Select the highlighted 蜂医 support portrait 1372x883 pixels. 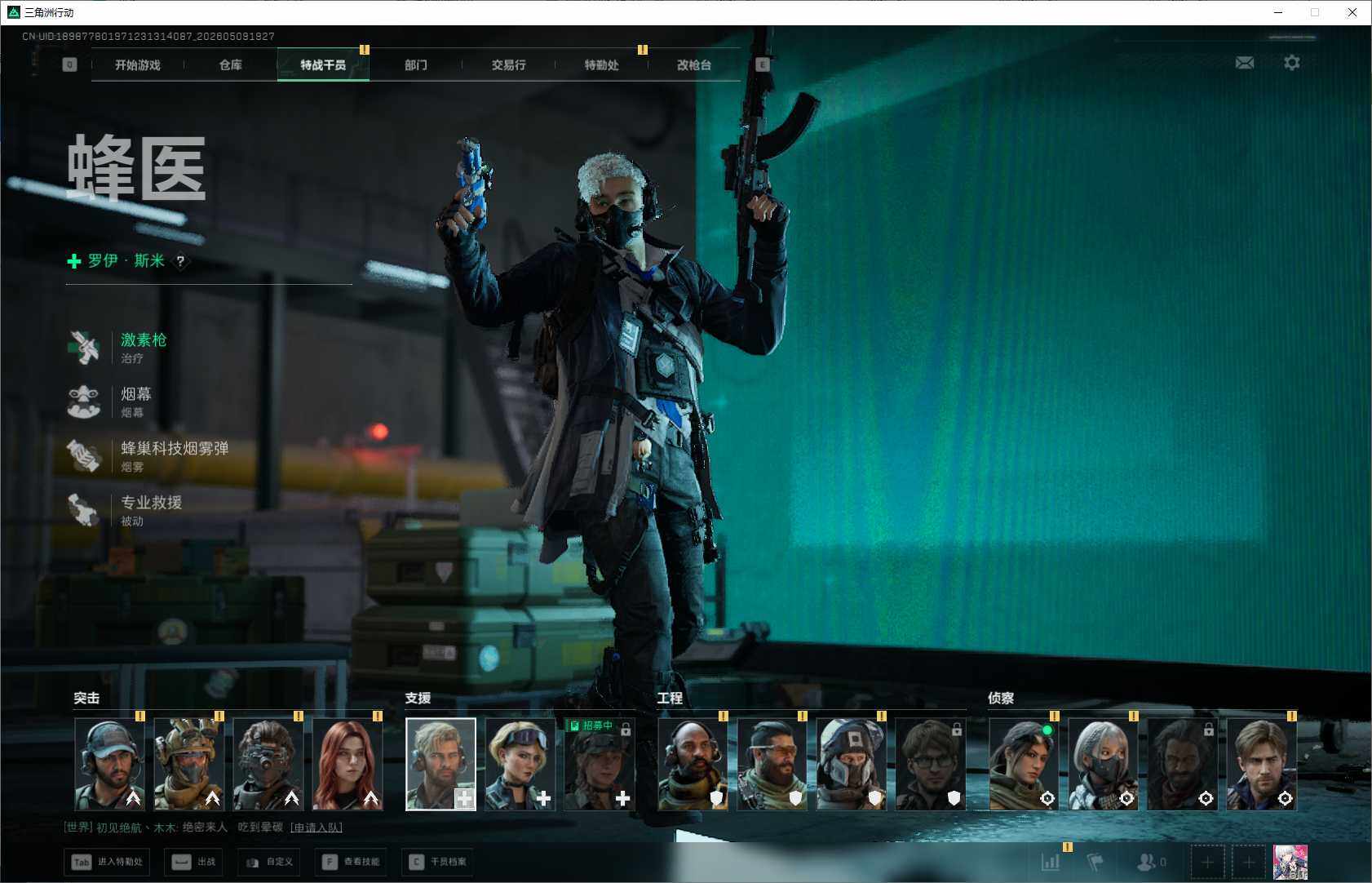click(440, 764)
